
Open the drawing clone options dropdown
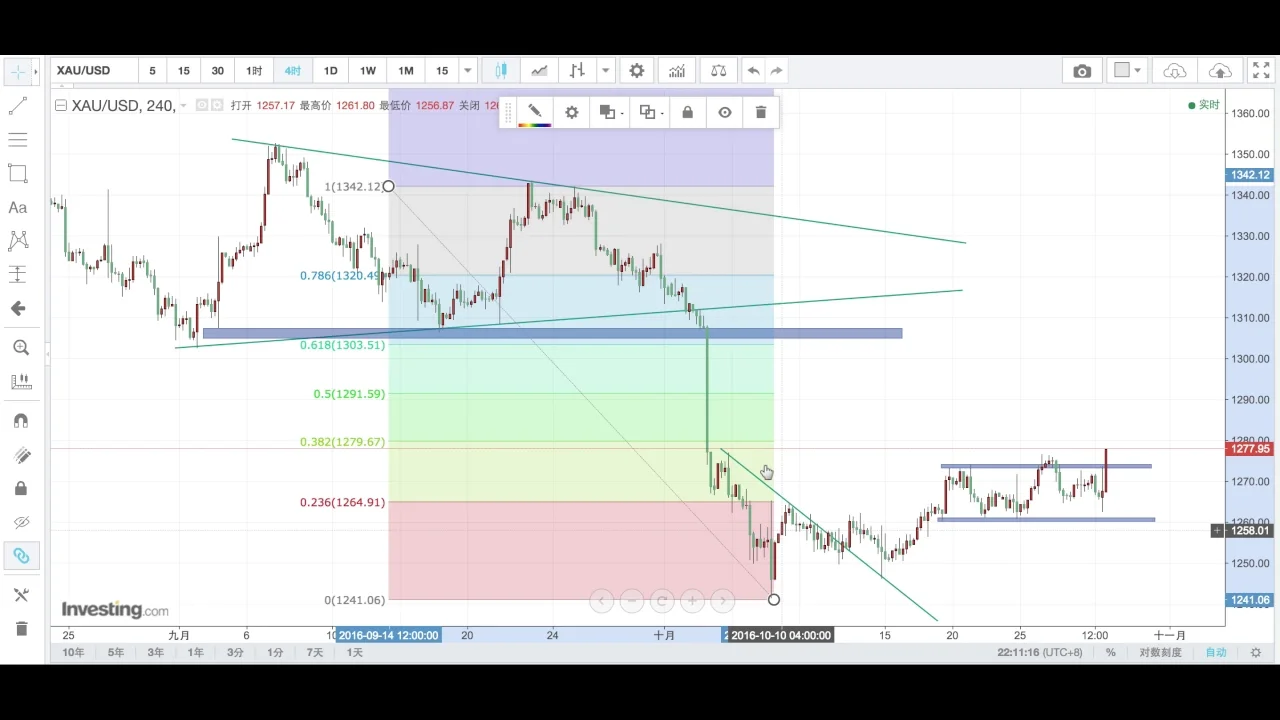point(649,113)
